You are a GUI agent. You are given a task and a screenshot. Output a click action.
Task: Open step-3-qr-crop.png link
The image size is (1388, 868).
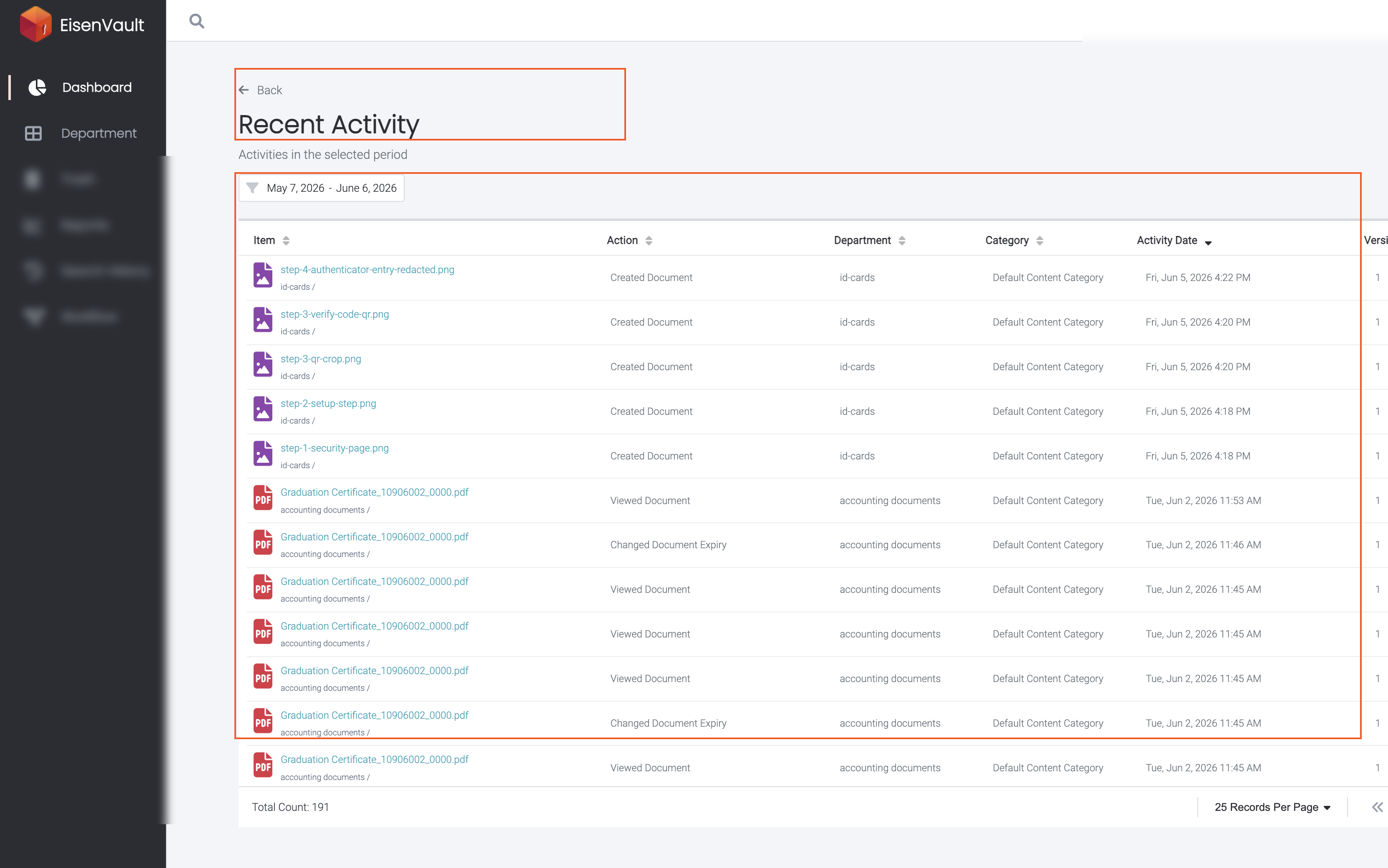click(x=321, y=359)
